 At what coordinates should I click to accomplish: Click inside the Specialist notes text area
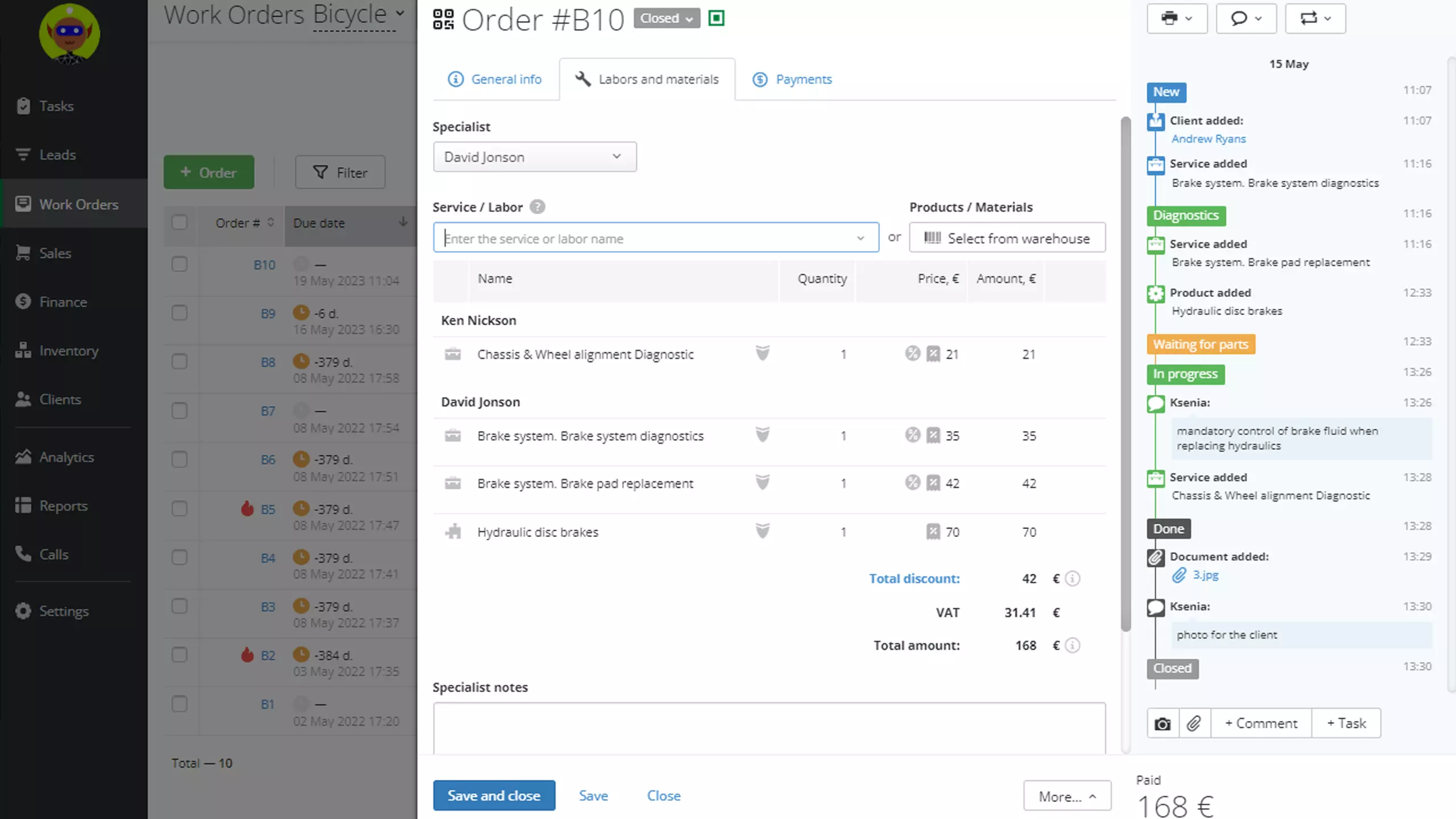[769, 729]
